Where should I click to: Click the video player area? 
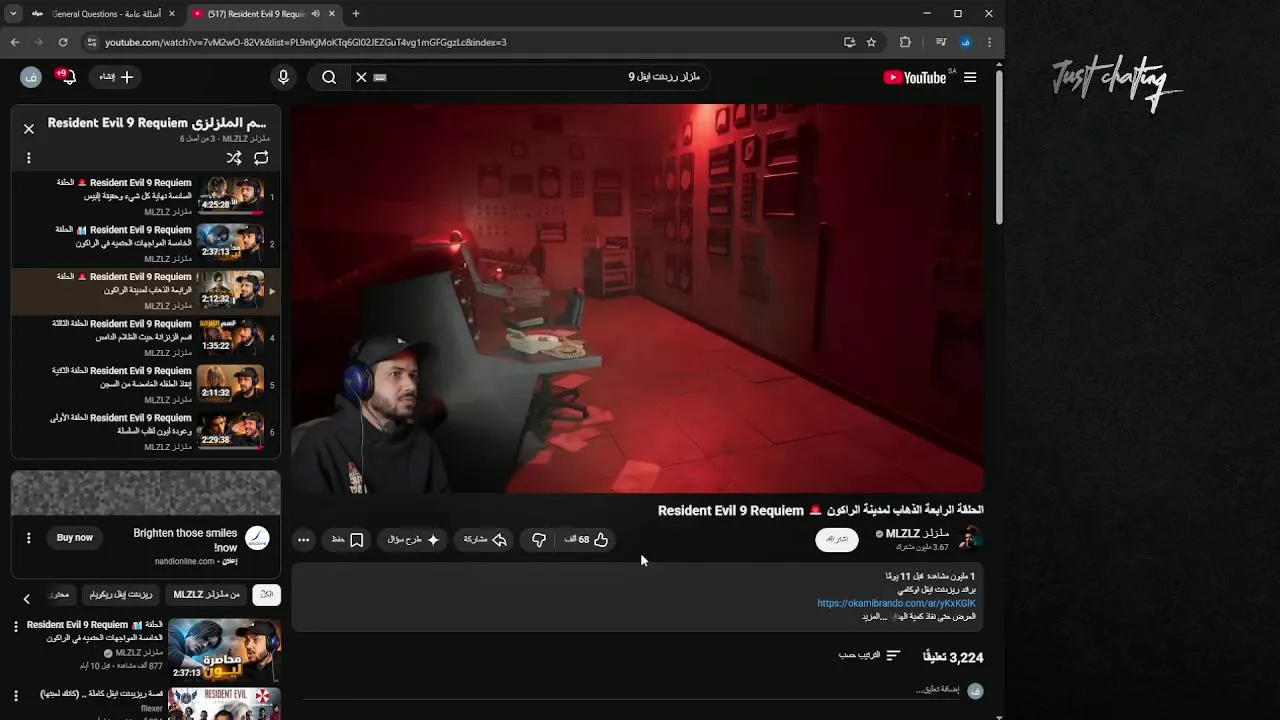pyautogui.click(x=637, y=298)
